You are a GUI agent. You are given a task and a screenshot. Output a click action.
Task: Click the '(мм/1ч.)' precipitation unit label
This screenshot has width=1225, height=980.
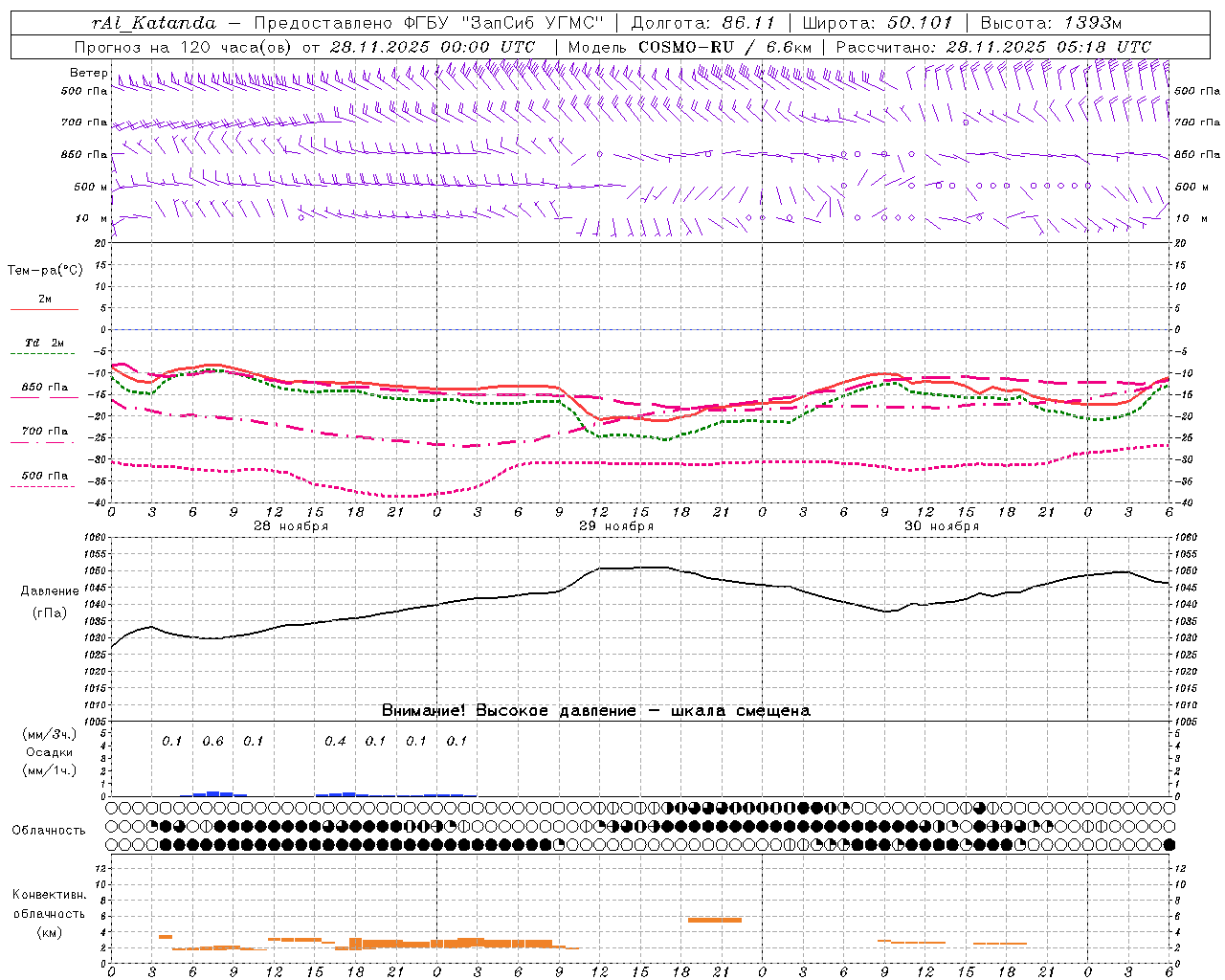[x=50, y=770]
